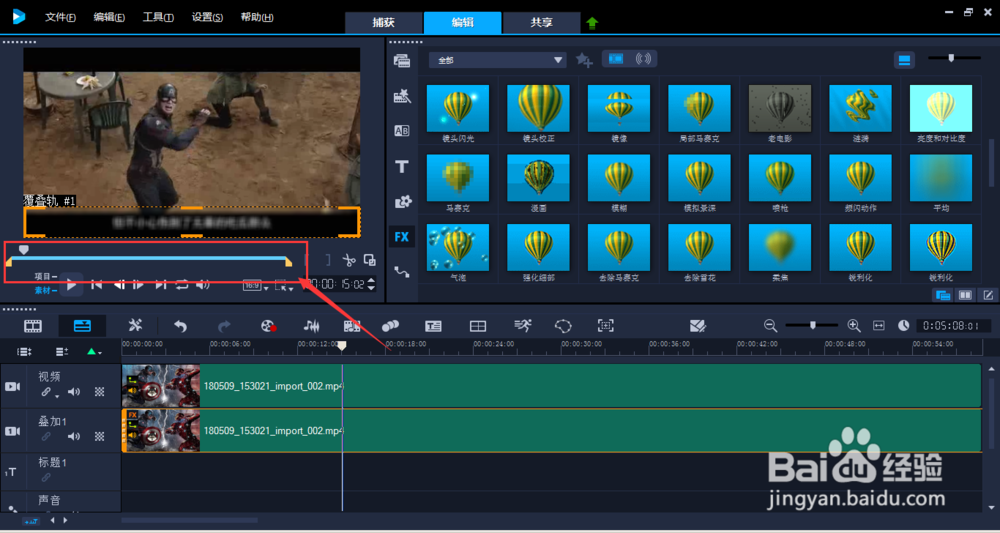Screen dimensions: 1000x533
Task: Switch to Storyboard view
Action: point(33,326)
